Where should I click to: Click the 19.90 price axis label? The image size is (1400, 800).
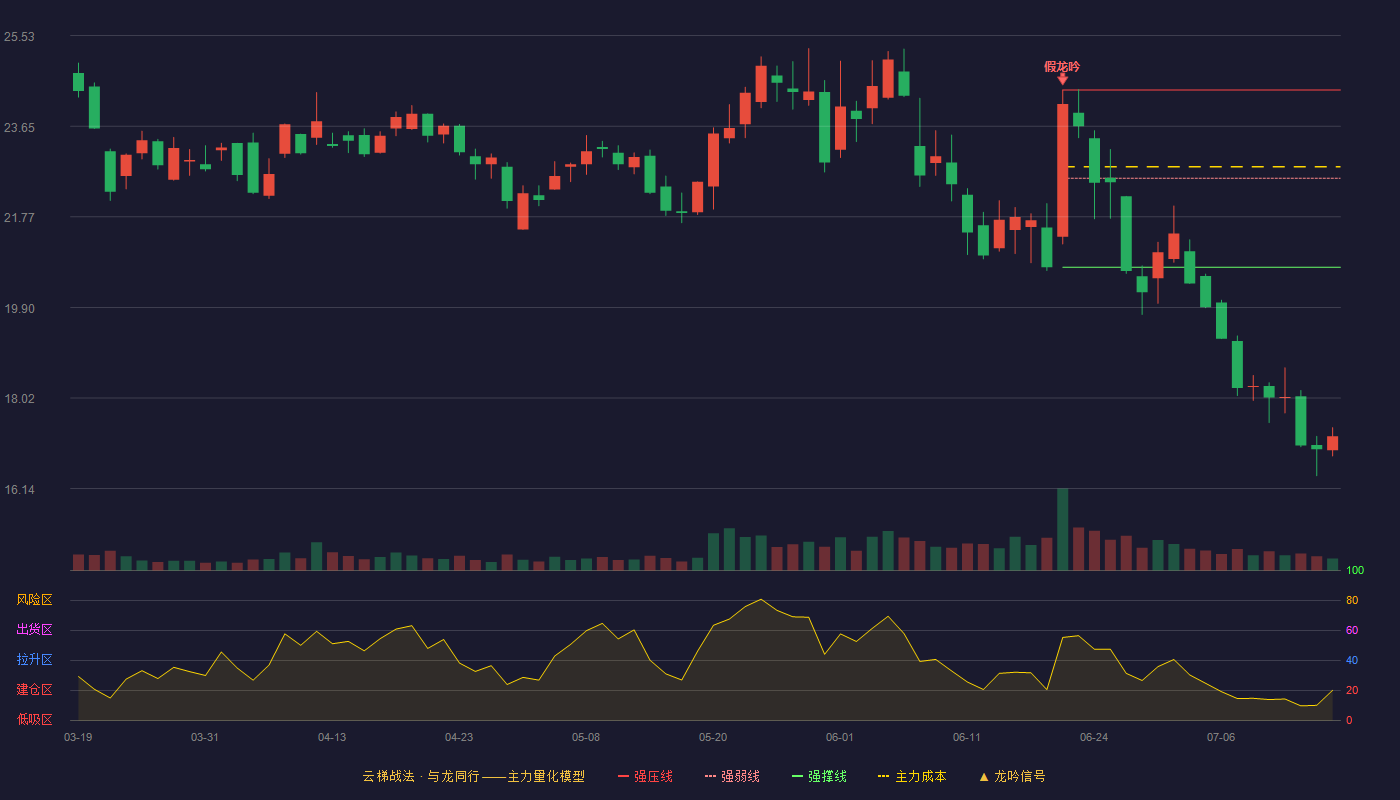coord(19,309)
